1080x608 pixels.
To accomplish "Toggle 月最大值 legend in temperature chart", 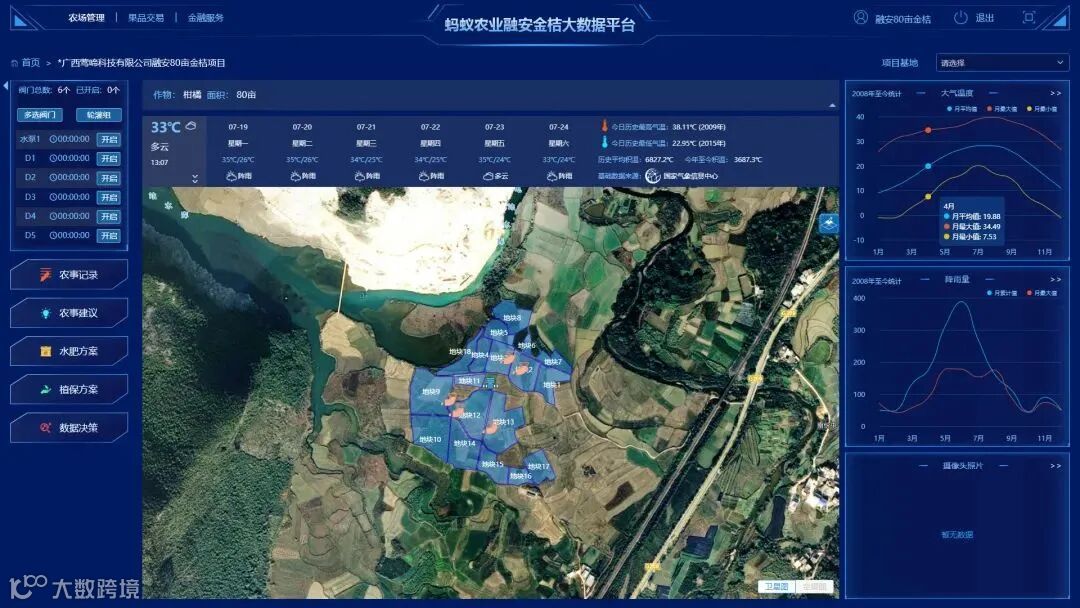I will point(1002,109).
